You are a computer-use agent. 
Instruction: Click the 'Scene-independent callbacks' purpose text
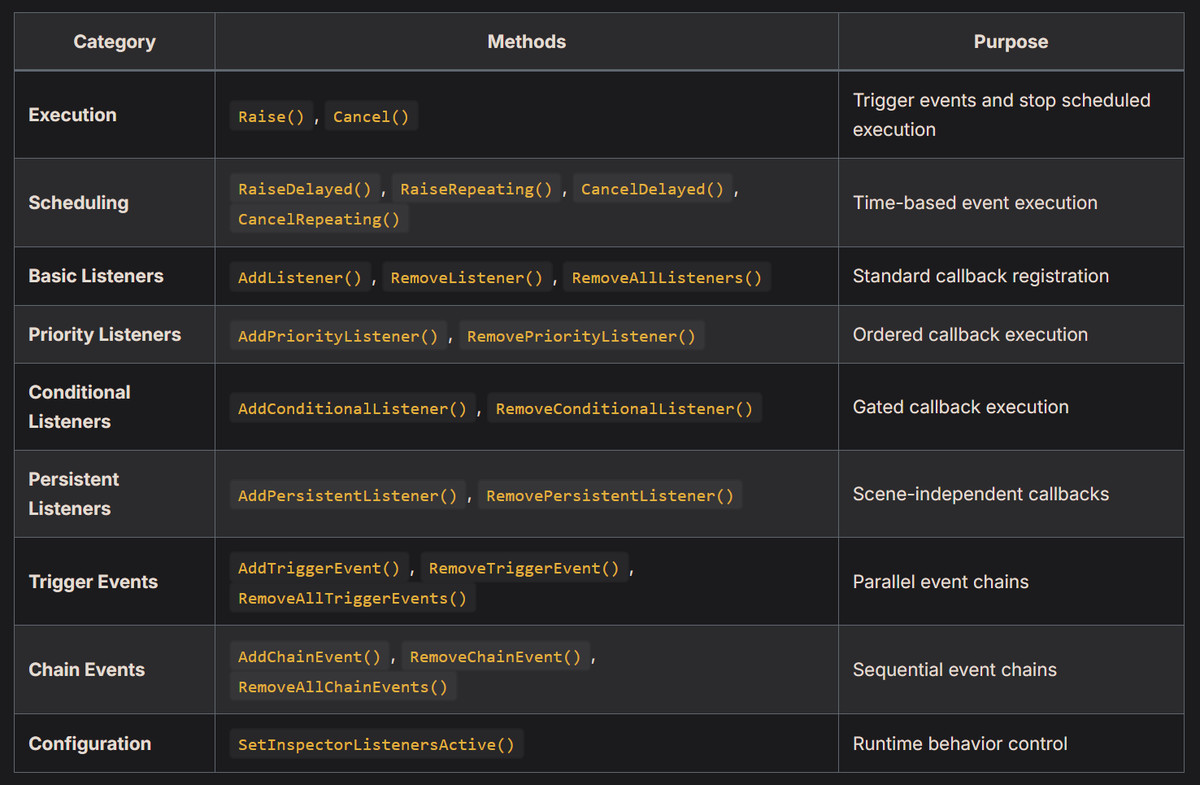[x=980, y=494]
